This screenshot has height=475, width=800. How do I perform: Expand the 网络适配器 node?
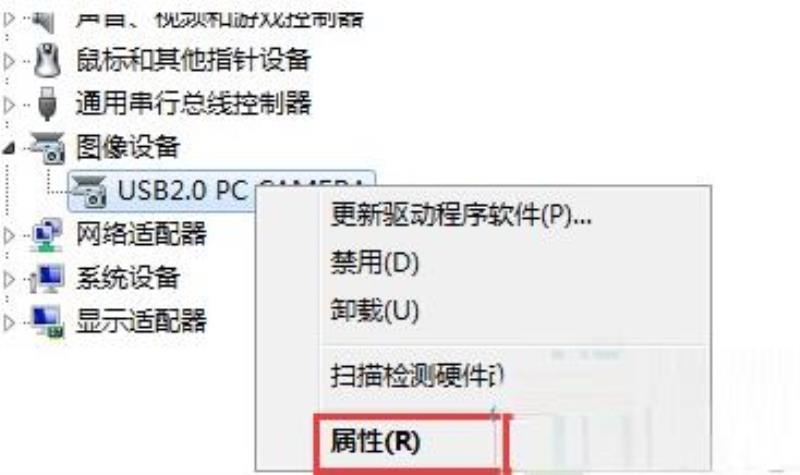tap(9, 236)
